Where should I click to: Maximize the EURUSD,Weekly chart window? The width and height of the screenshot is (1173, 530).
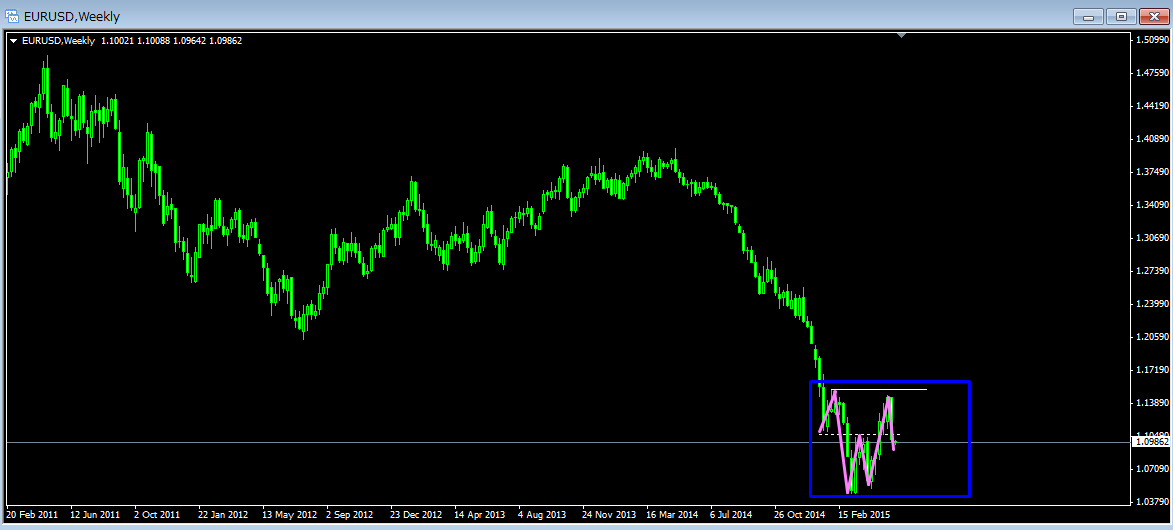[x=1121, y=16]
